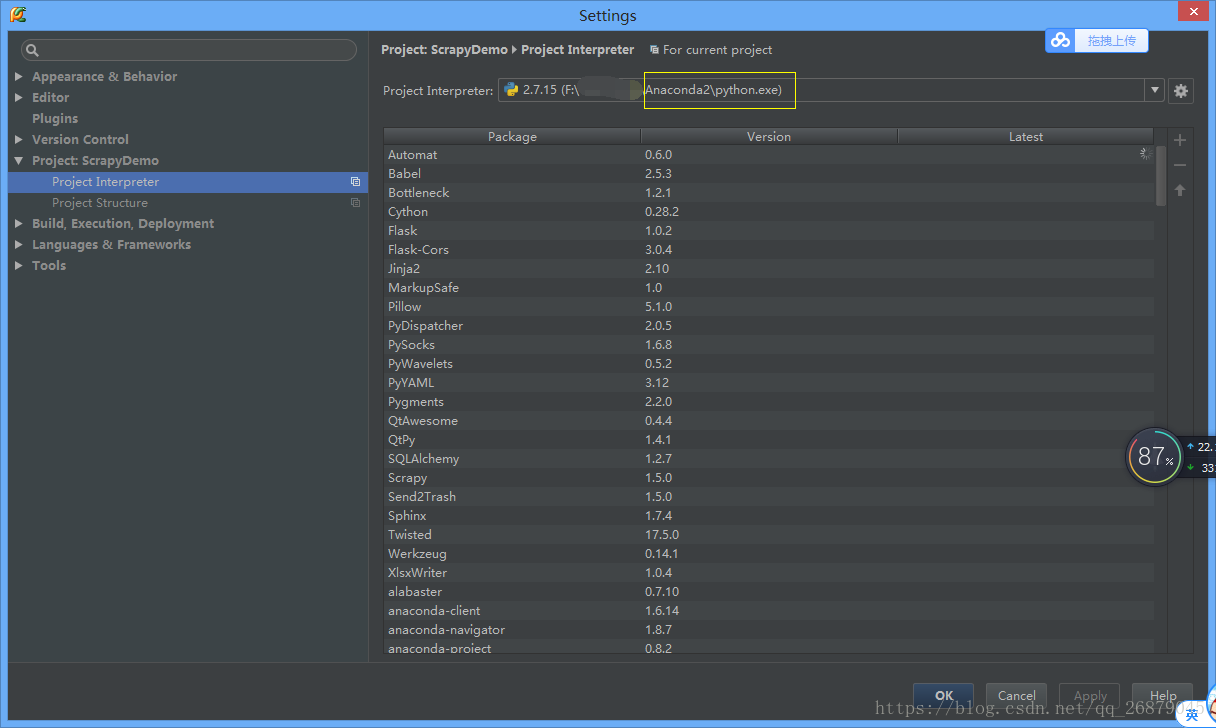Expand the Tools settings section
1216x728 pixels.
19,266
